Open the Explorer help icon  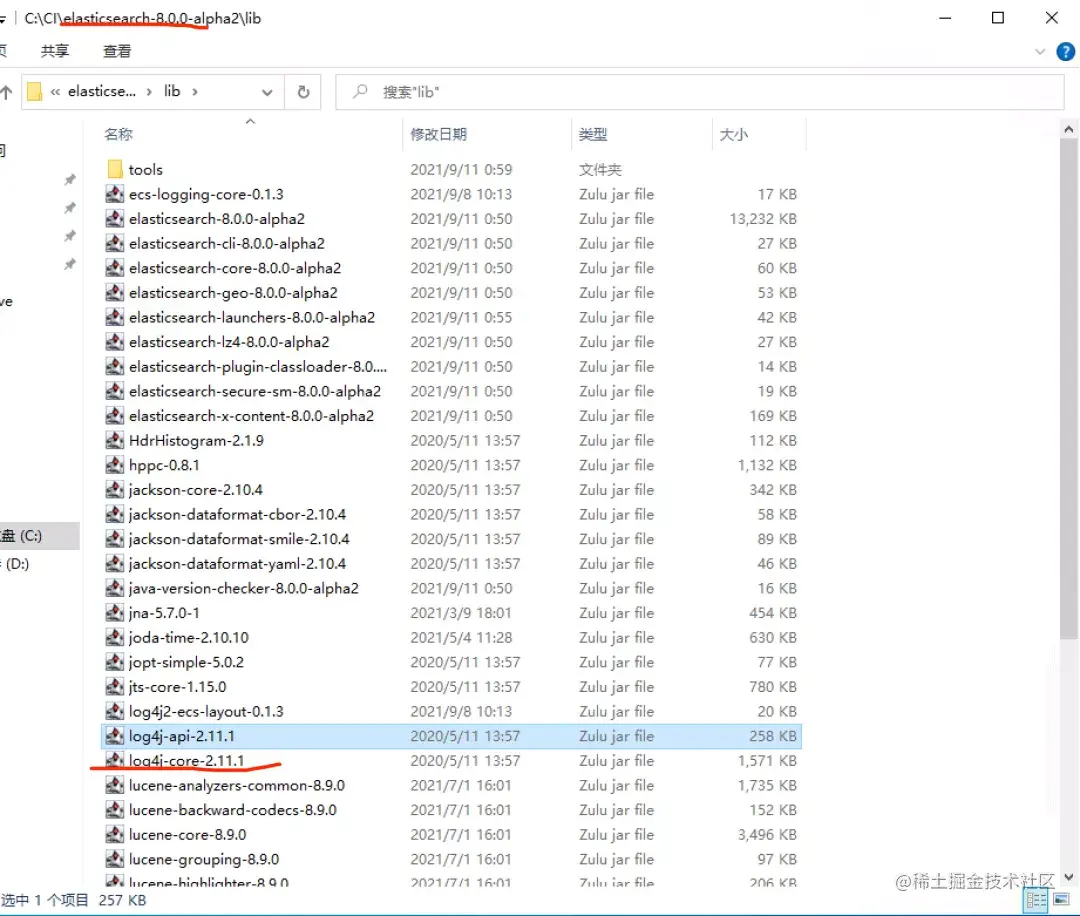[x=1065, y=52]
